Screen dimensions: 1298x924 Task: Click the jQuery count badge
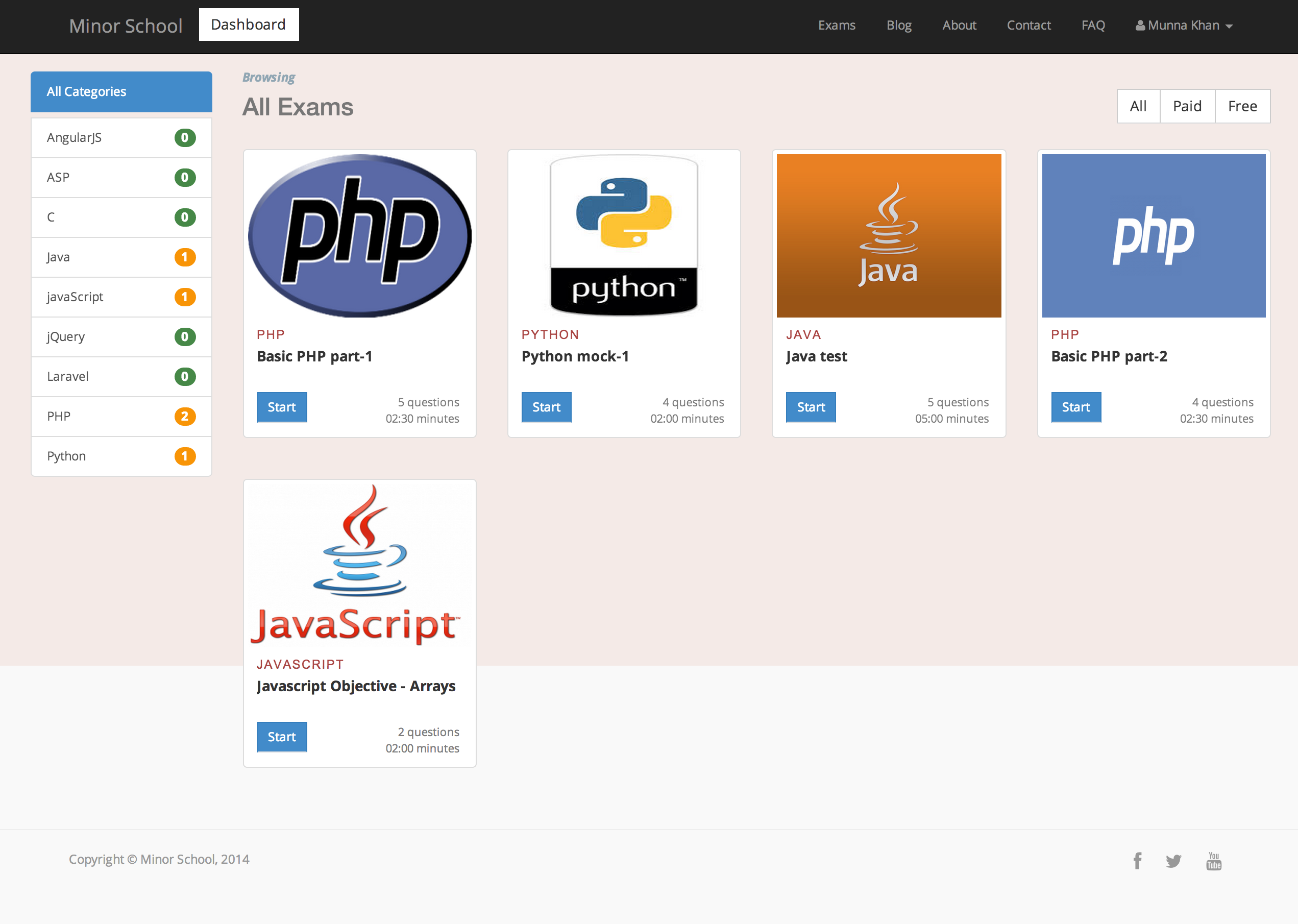pyautogui.click(x=185, y=337)
